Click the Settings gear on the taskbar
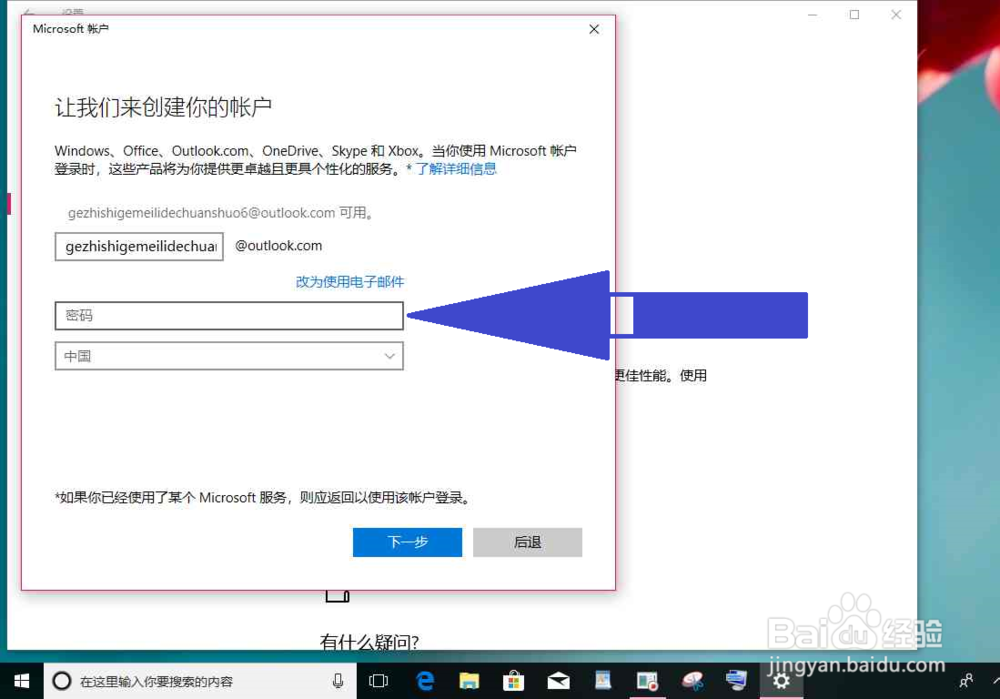Image resolution: width=1000 pixels, height=699 pixels. pos(781,681)
